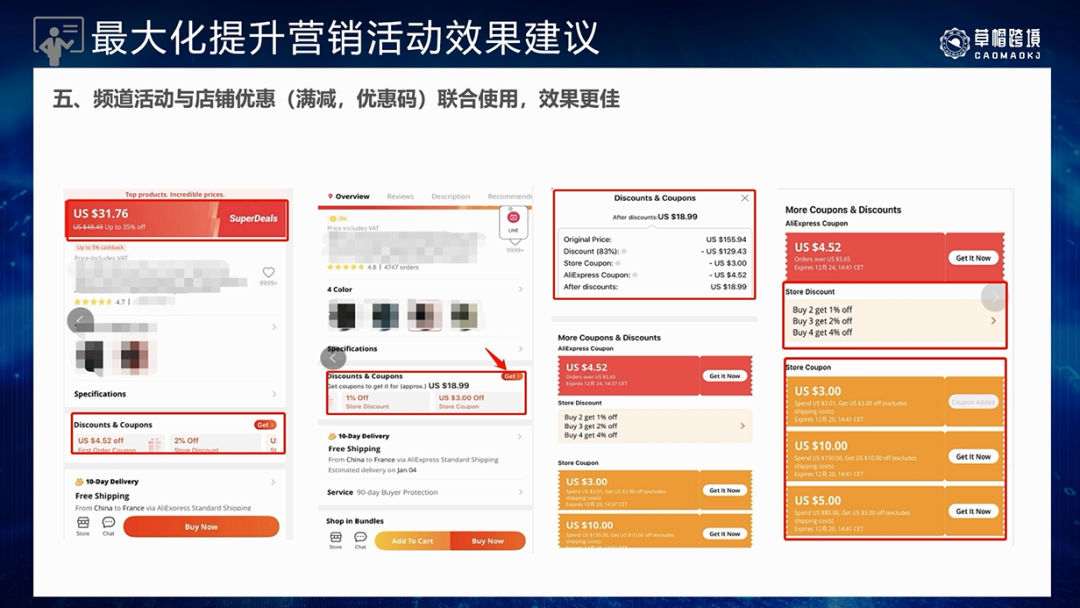
Task: Click info icon beside Store Coupon in price breakdown
Action: (x=618, y=263)
